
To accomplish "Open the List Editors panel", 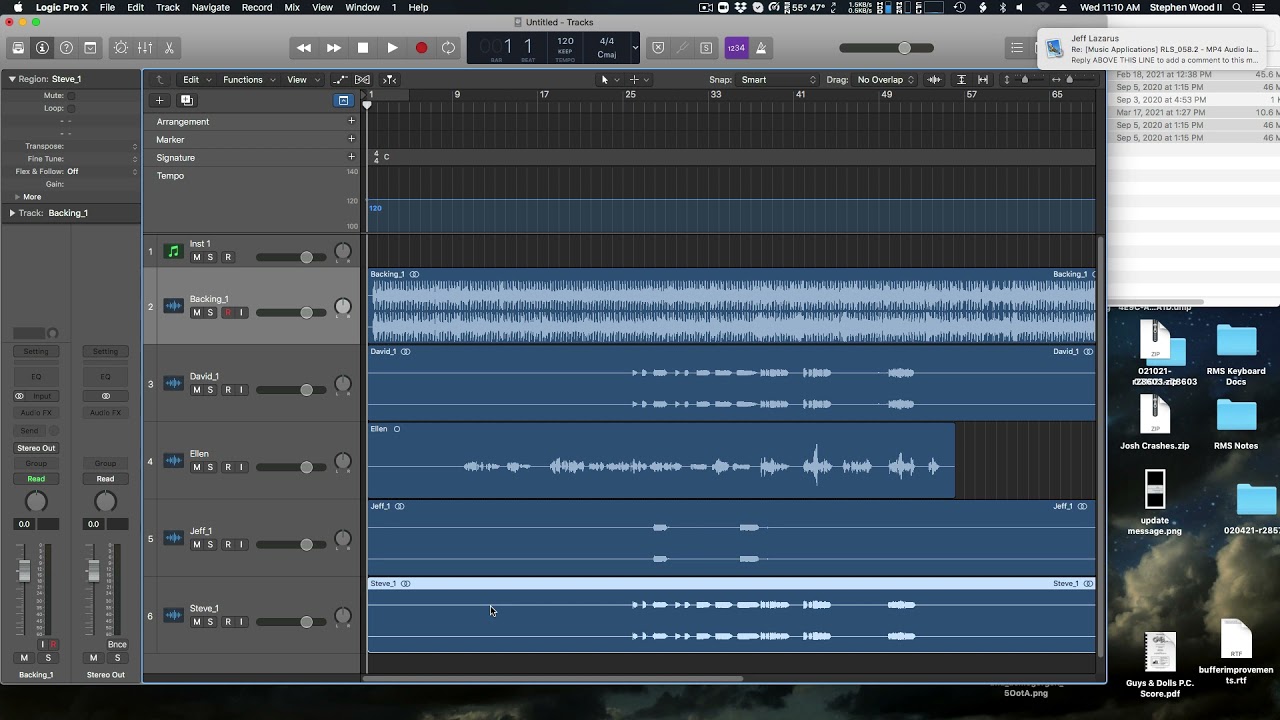I will coord(1017,48).
